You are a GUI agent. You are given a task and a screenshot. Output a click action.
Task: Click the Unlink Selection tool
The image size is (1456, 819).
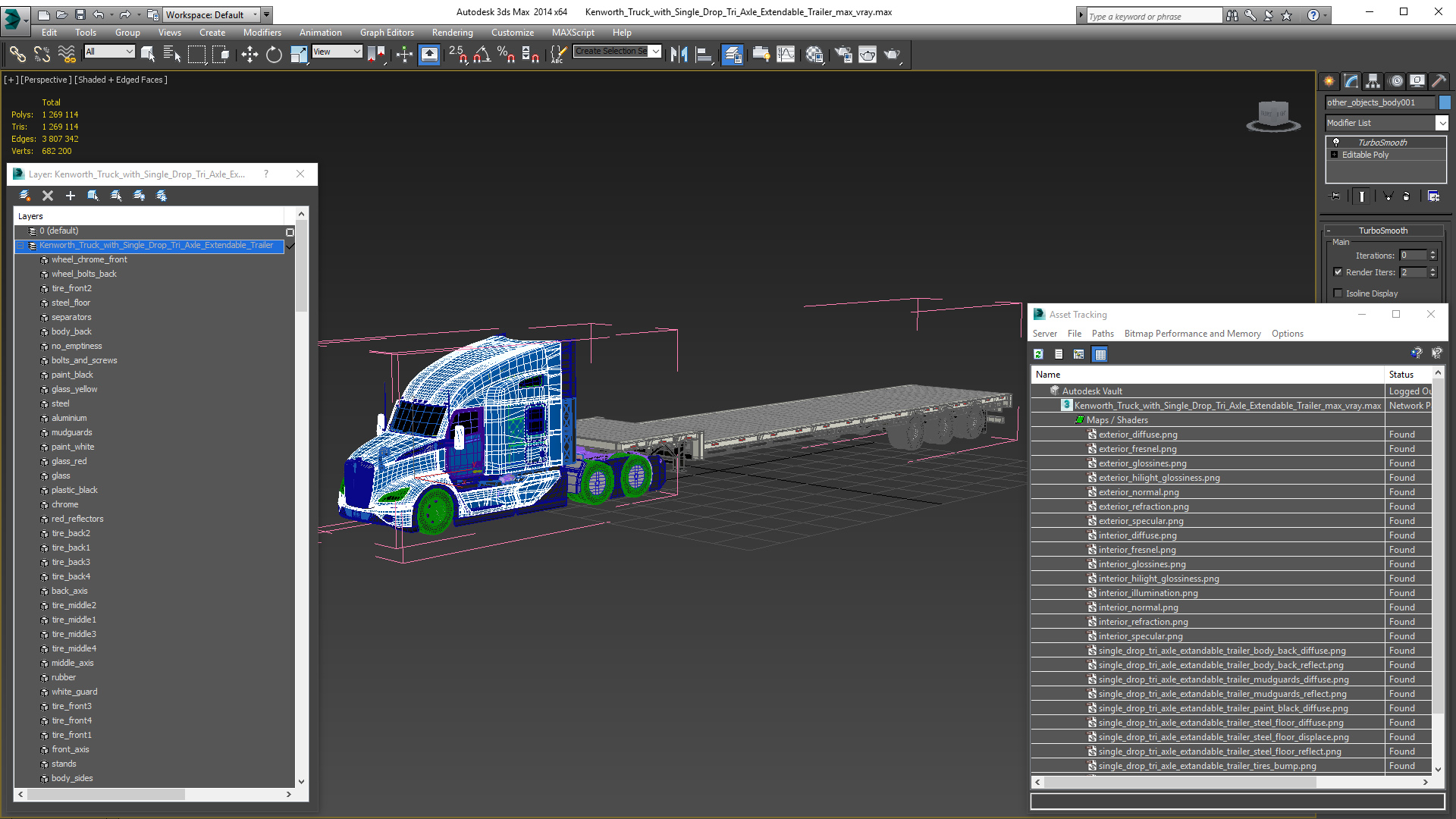tap(42, 54)
